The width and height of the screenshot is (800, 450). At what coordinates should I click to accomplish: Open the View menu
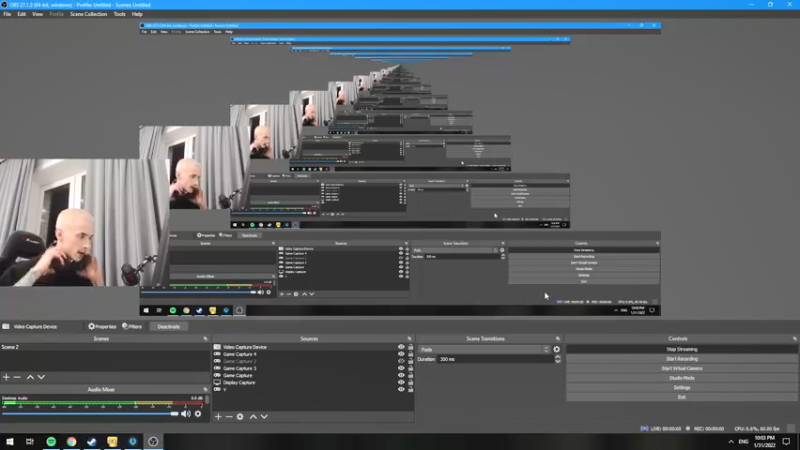click(37, 14)
